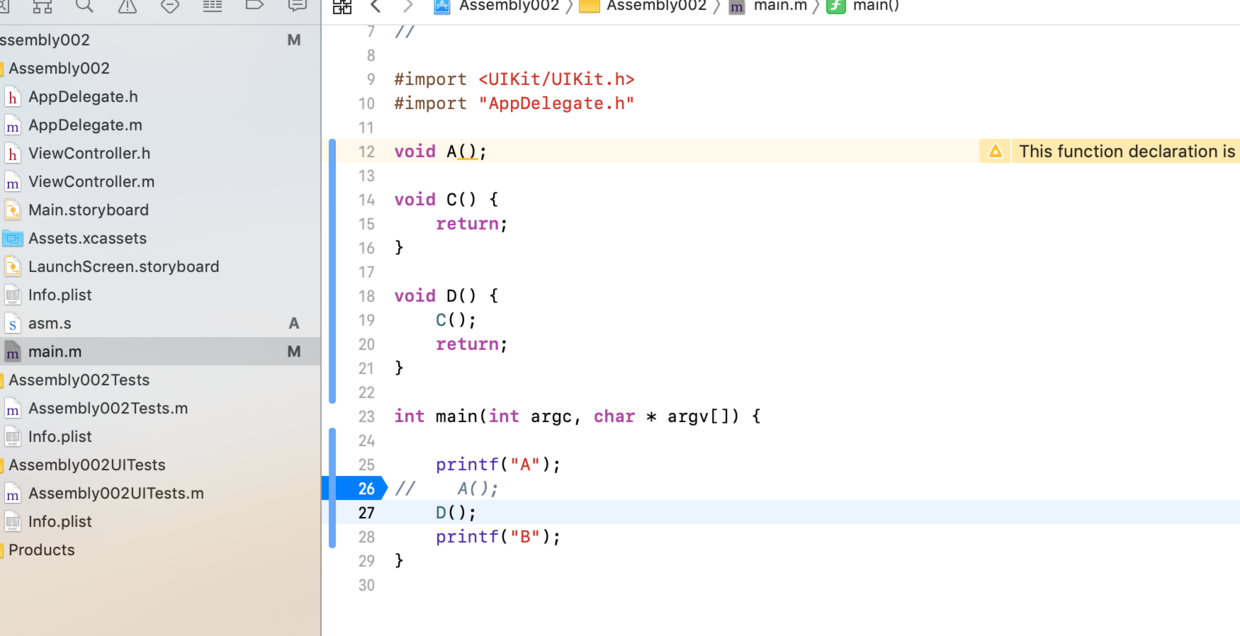Open Info.plist under Assembly002UITests

(60, 522)
